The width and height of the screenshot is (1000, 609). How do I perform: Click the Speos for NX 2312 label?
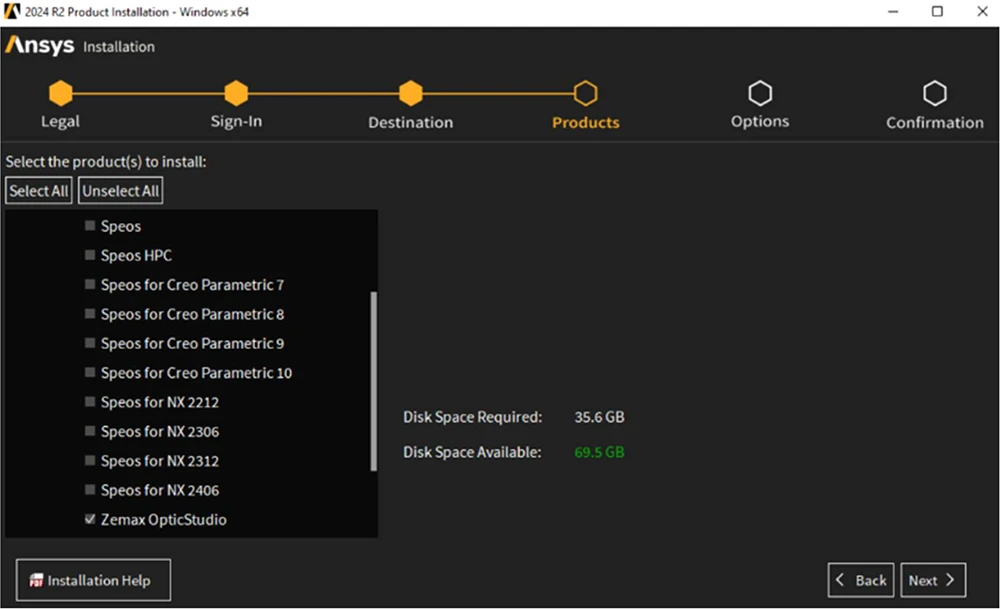tap(159, 461)
